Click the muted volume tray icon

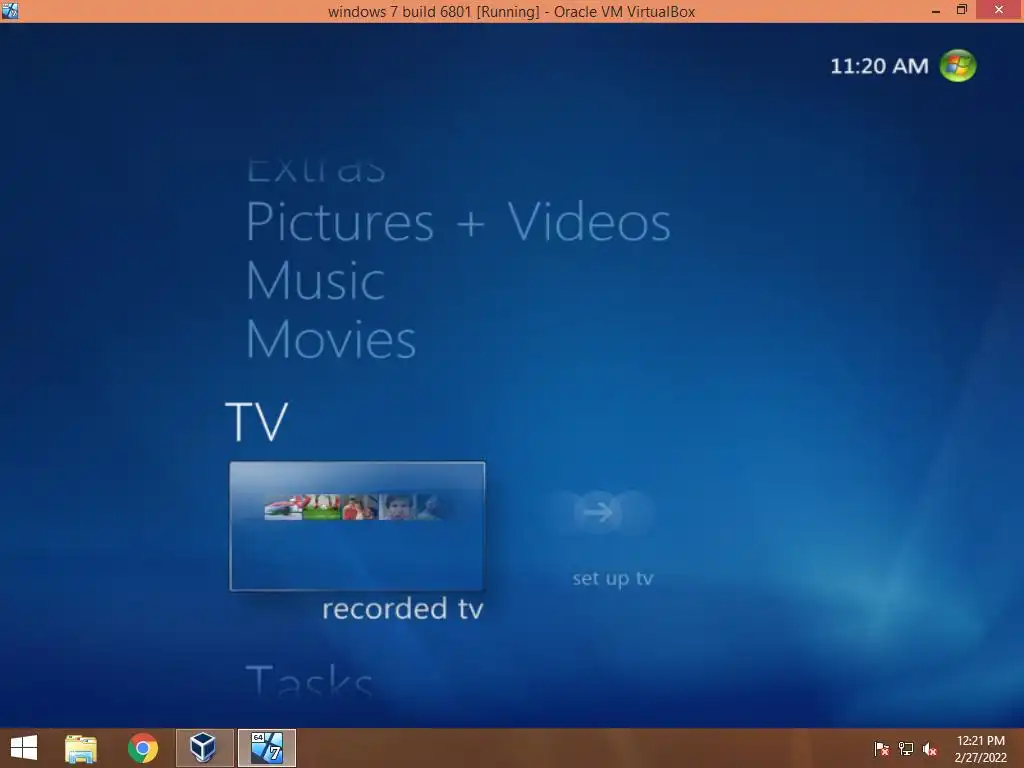pos(930,749)
